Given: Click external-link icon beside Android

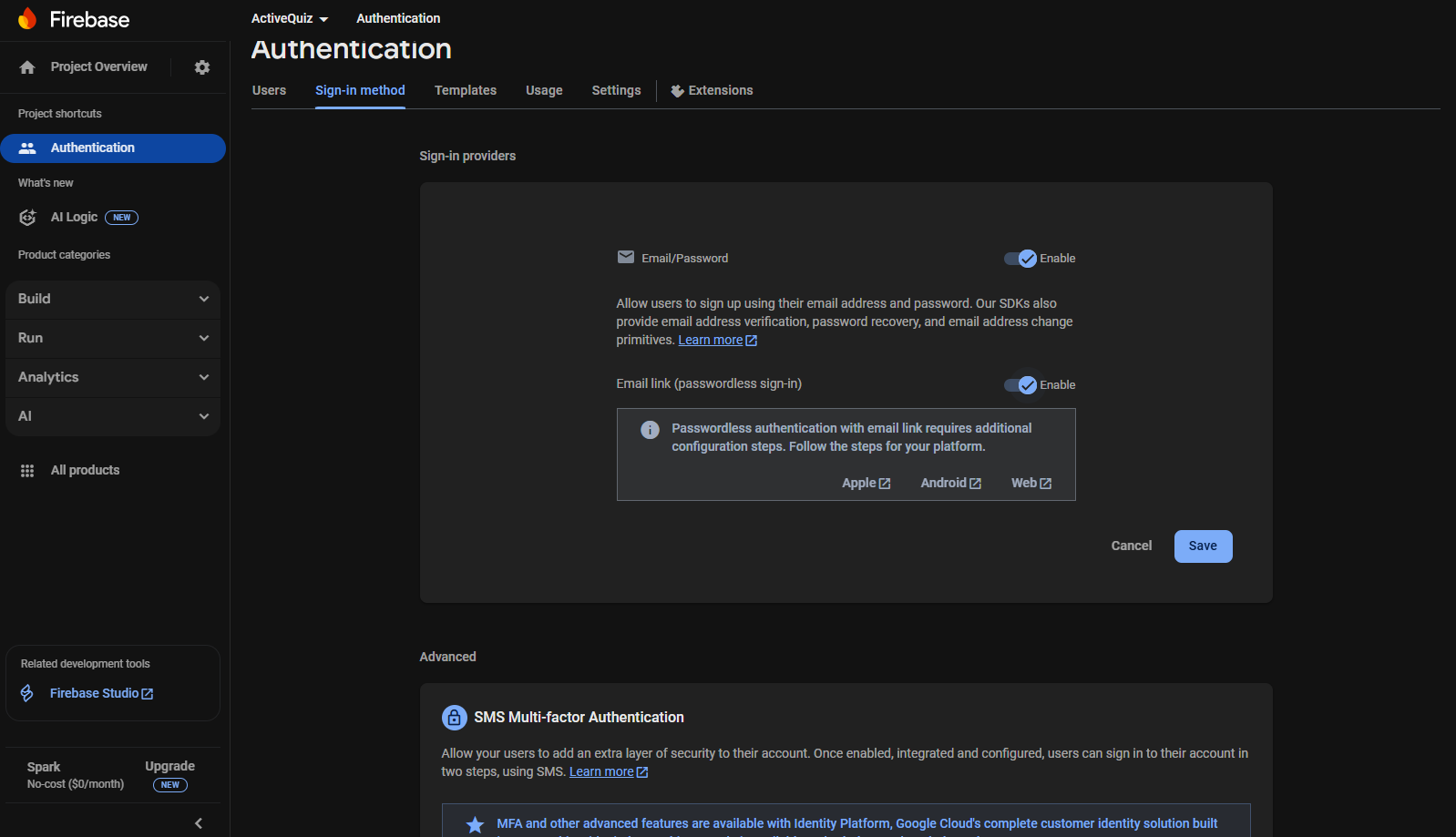Looking at the screenshot, I should click(x=975, y=484).
